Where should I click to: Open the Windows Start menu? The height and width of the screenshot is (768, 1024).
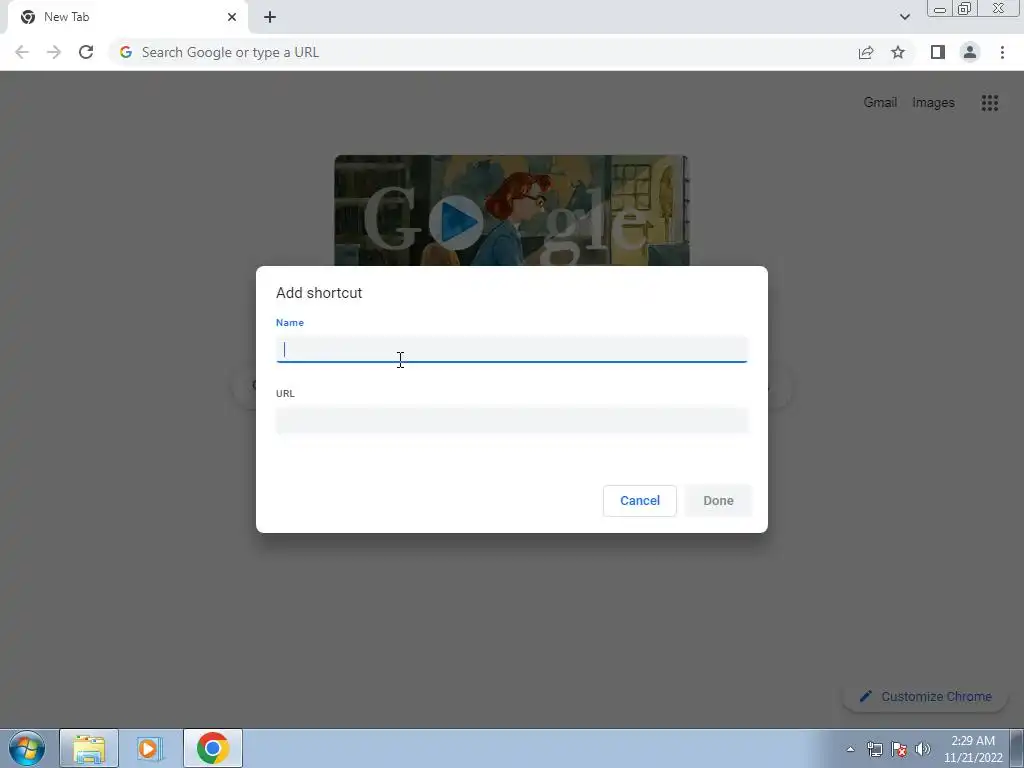point(27,748)
